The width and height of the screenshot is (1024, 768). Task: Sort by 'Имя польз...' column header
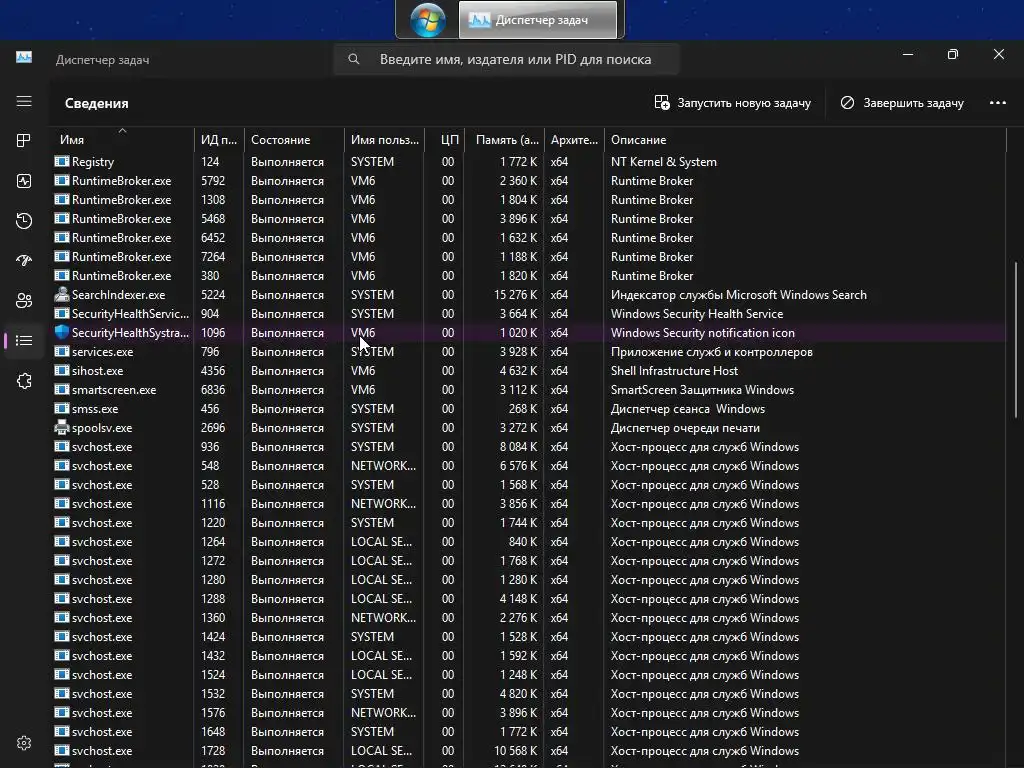384,140
